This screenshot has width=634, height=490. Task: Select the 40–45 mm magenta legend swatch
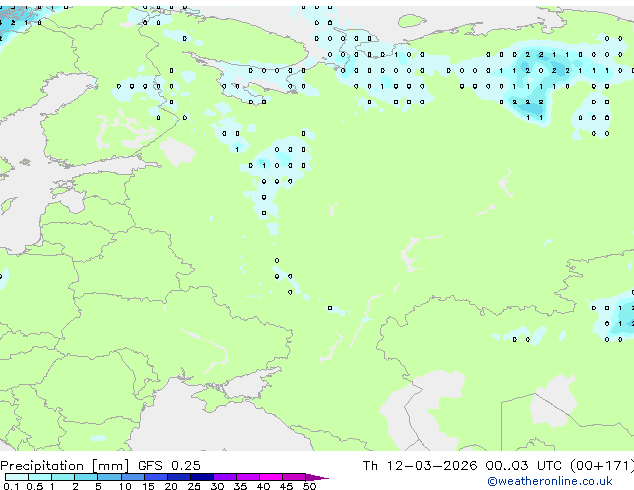click(x=271, y=477)
